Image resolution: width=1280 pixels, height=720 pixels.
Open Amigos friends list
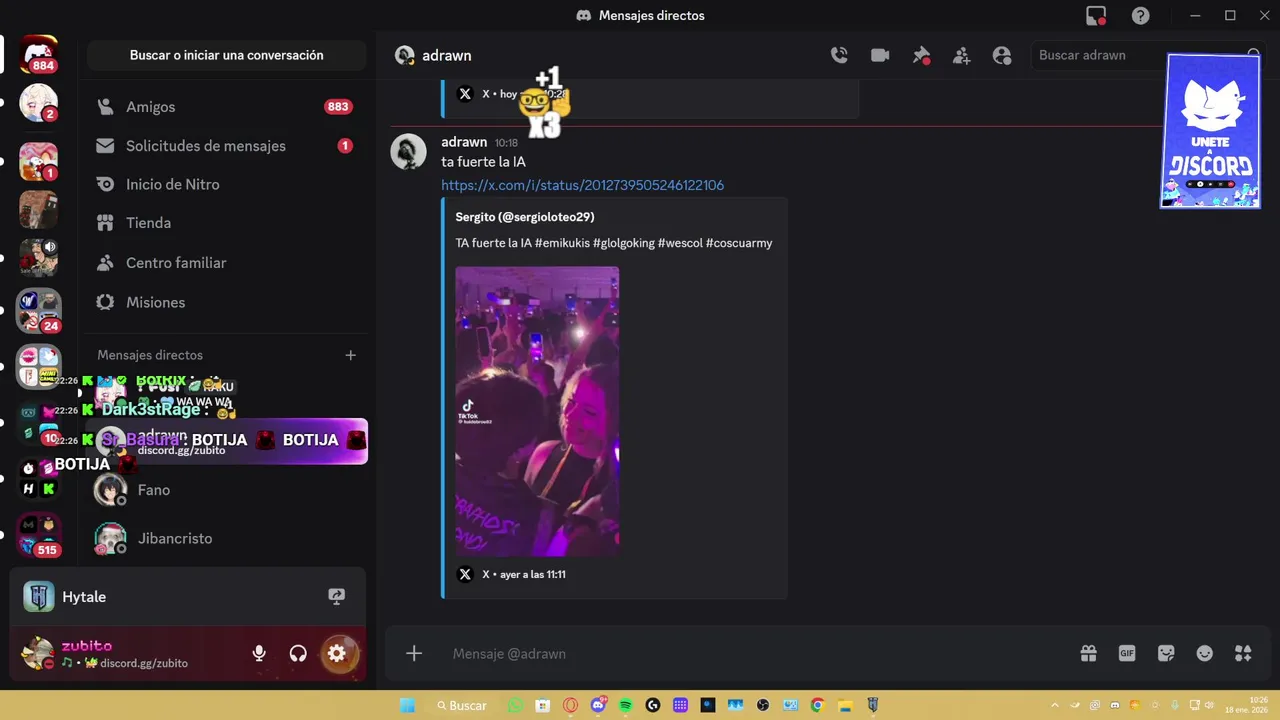226,107
